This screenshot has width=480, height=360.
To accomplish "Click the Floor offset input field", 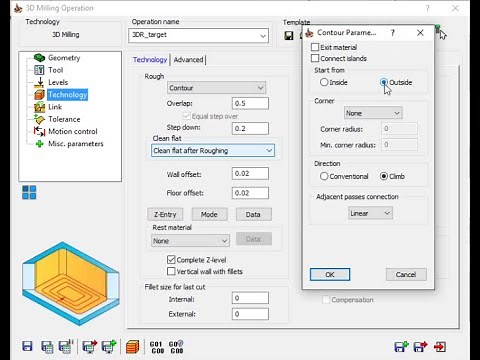I will click(250, 193).
